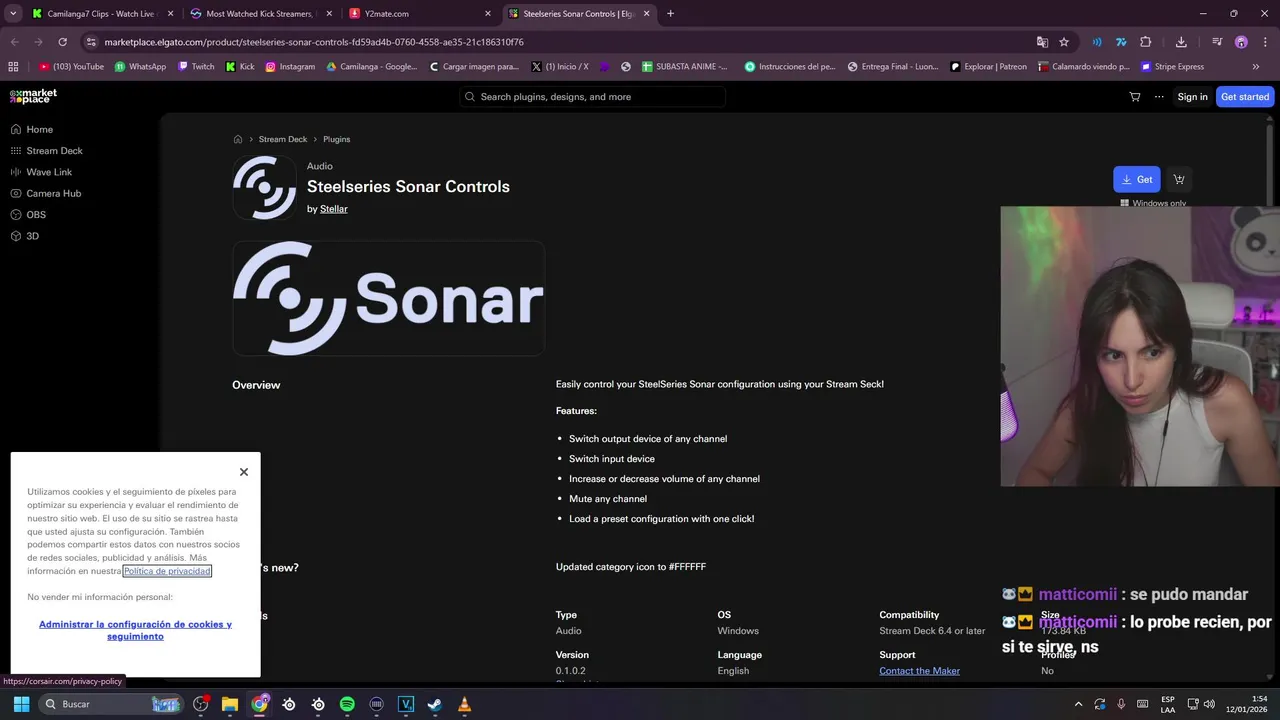Open Chrome three-dot menu
The width and height of the screenshot is (1280, 720).
[1265, 42]
